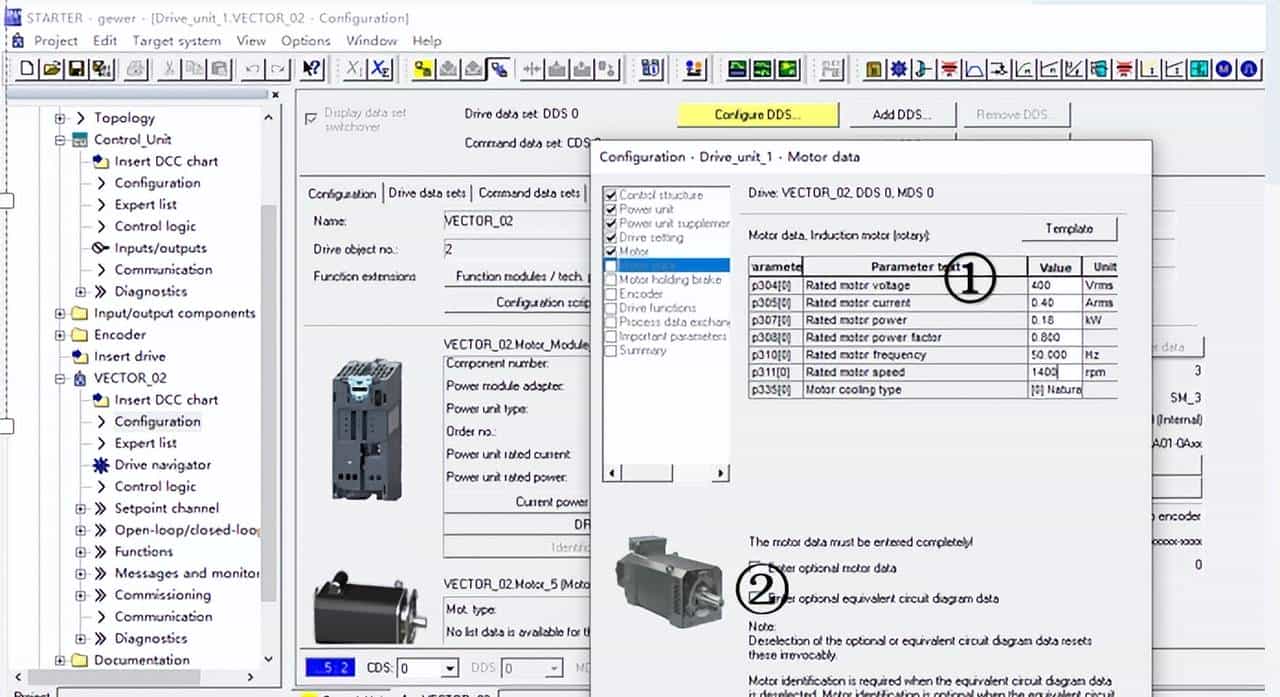Click the Encoder folder icon
1280x697 pixels.
[80, 335]
